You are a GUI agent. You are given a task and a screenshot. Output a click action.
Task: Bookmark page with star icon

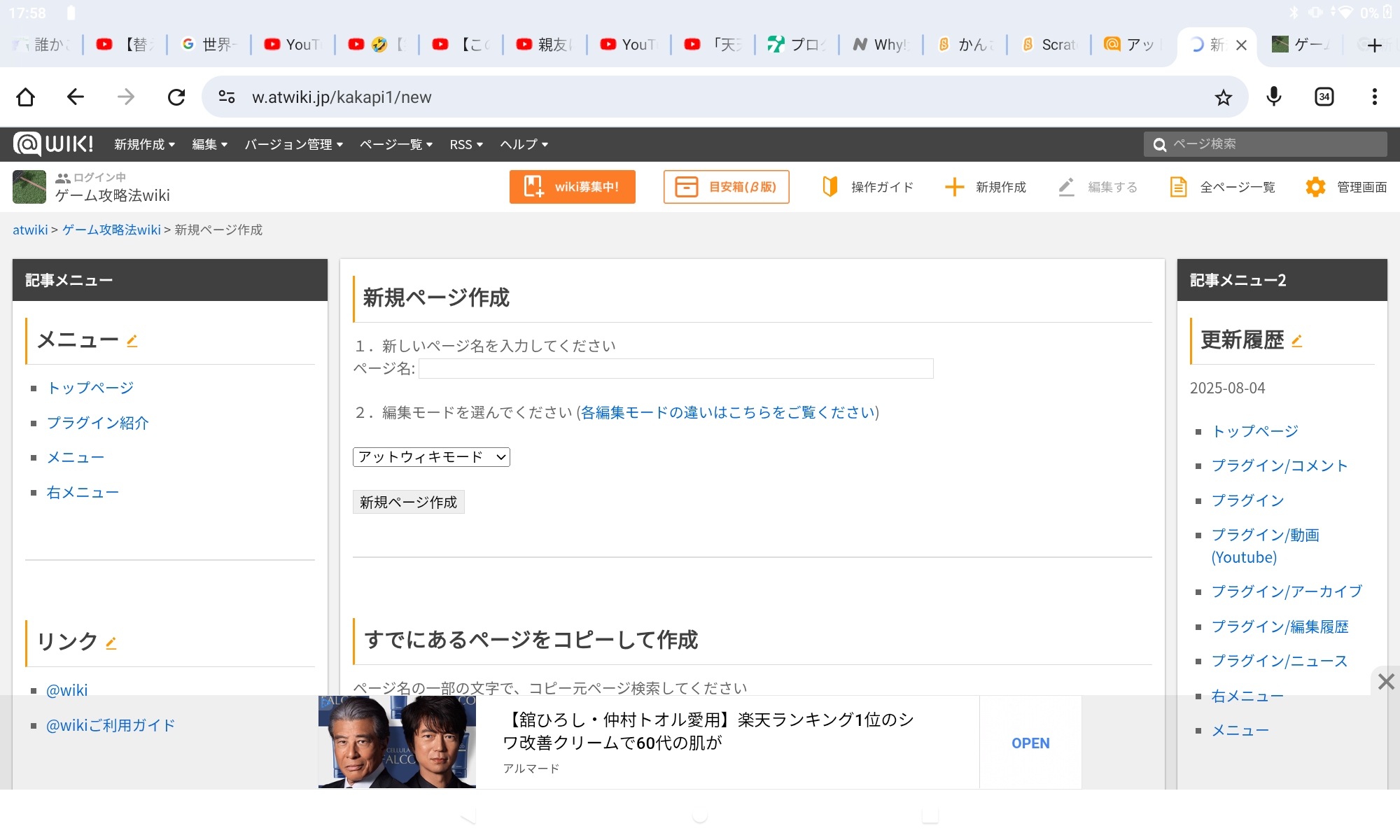(x=1223, y=97)
